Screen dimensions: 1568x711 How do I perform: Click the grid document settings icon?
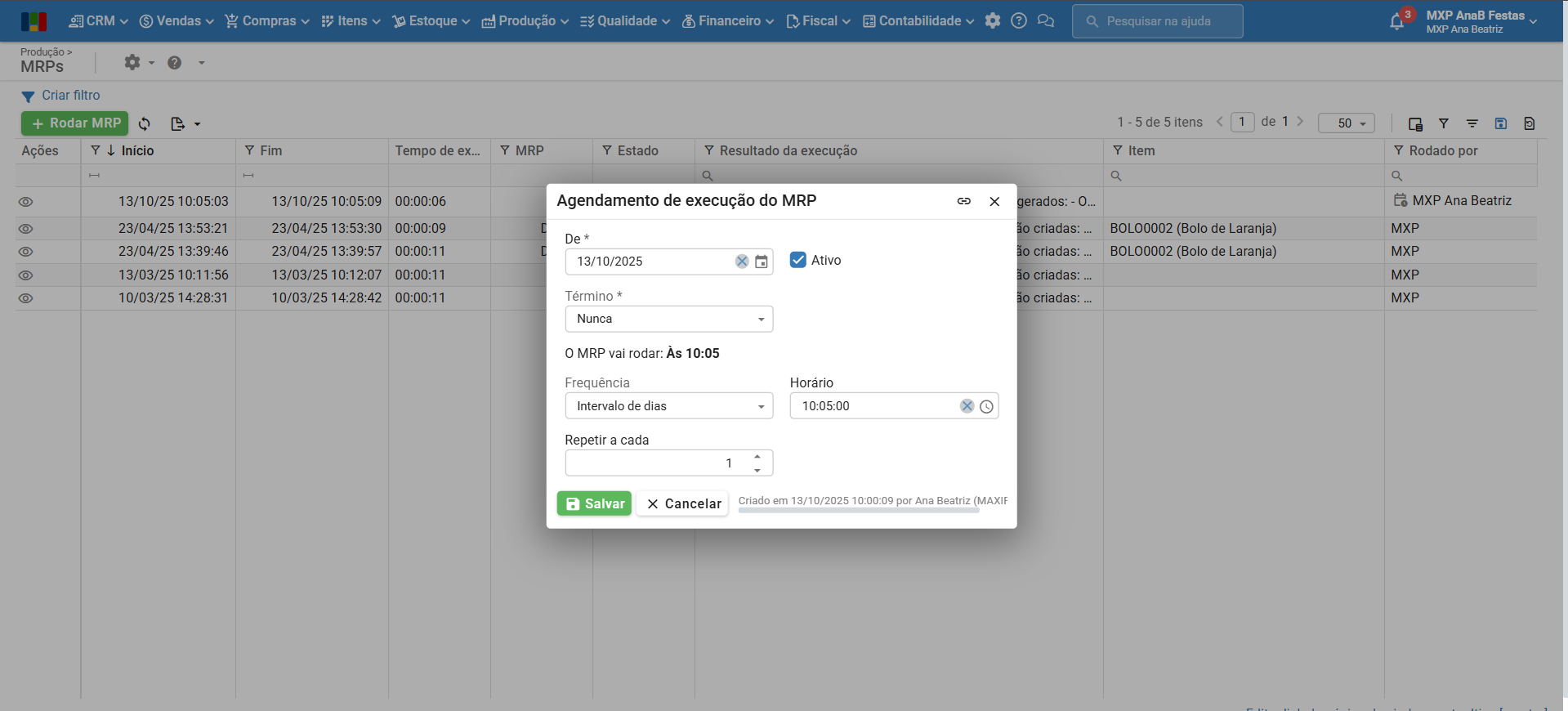tap(1530, 123)
